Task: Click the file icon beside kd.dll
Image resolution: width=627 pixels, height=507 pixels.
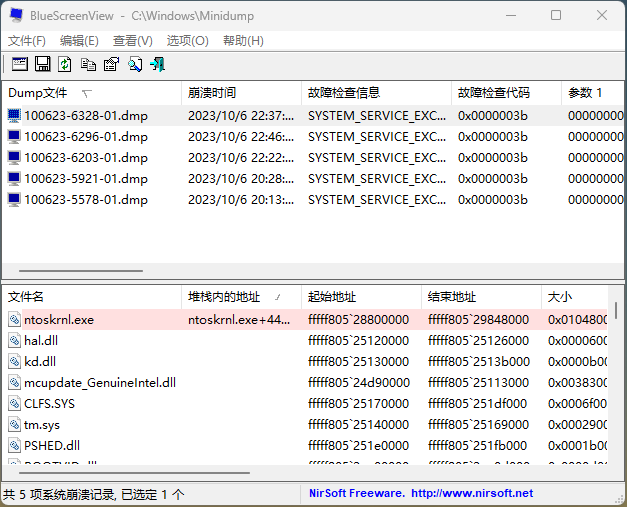Action: pos(14,361)
